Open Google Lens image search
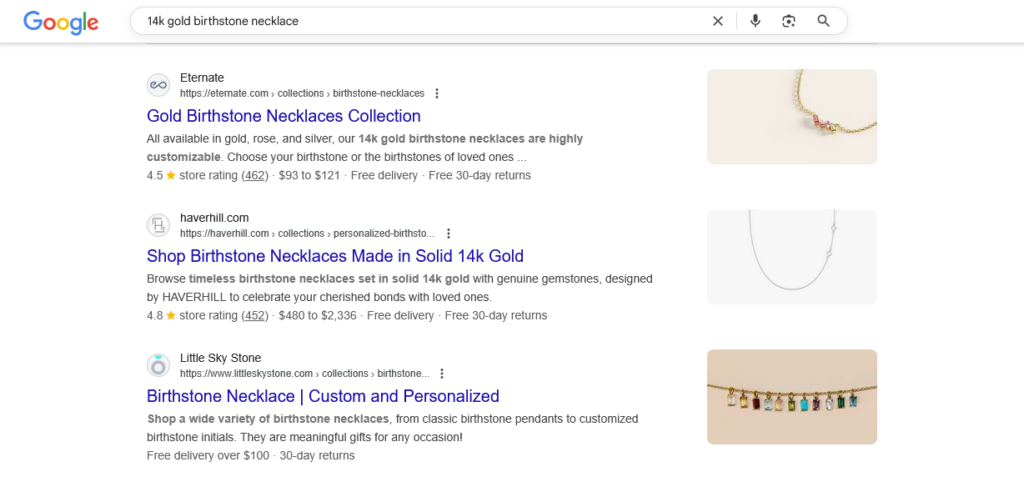The width and height of the screenshot is (1024, 482). click(x=789, y=21)
